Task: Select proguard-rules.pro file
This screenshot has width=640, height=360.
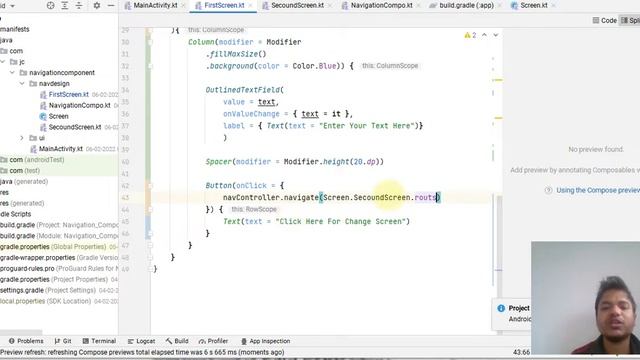Action: [59, 269]
